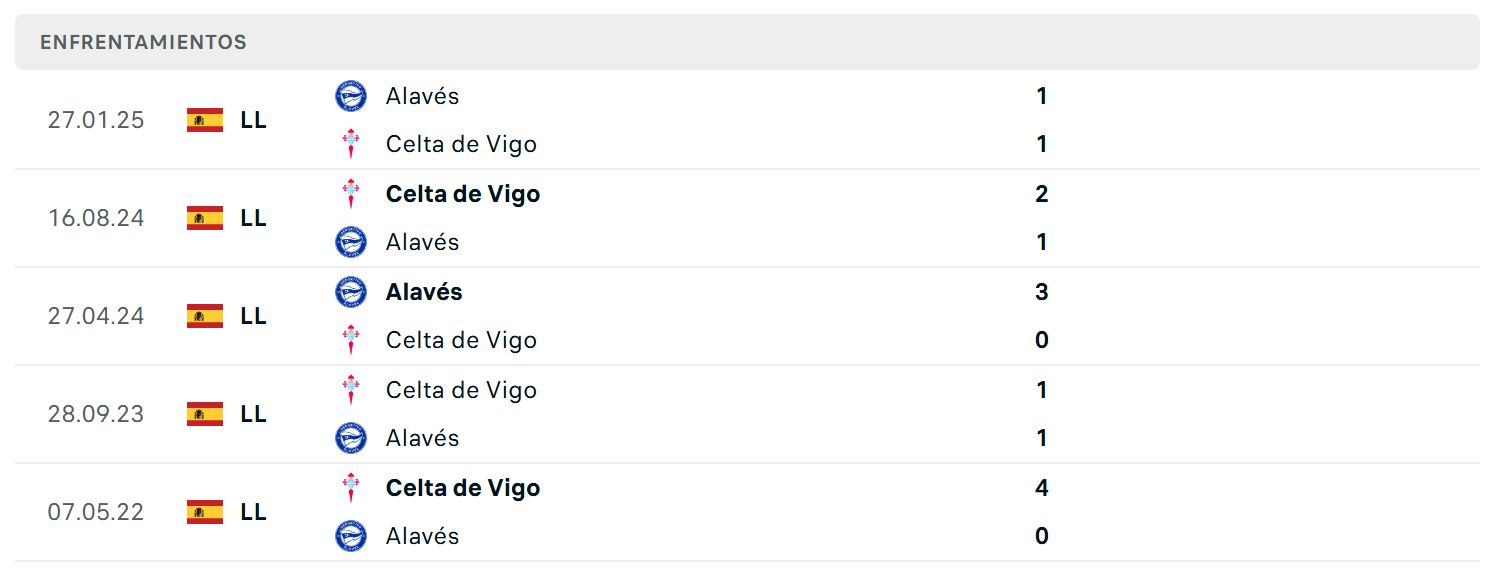
Task: Click score 3 of Alavés on 27.04.24
Action: (1042, 292)
